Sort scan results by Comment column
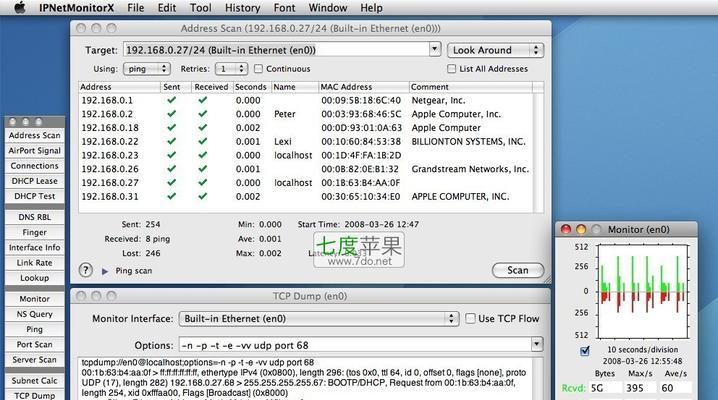718x400 pixels. (470, 87)
